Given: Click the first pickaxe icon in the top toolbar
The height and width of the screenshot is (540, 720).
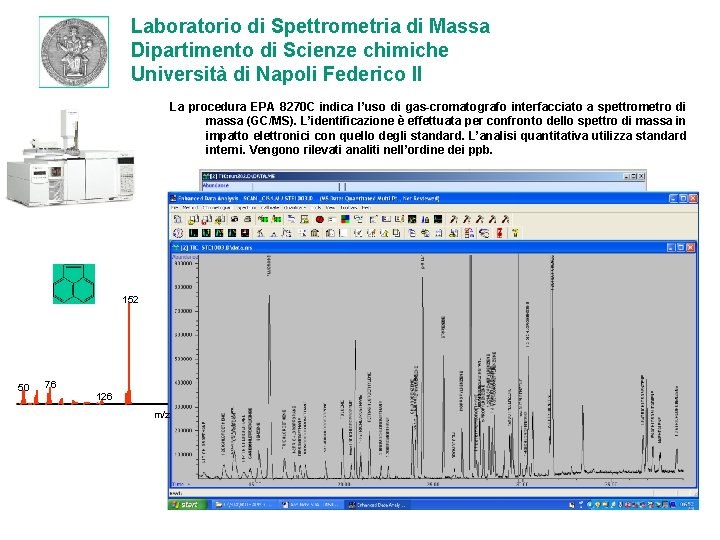Looking at the screenshot, I should tap(453, 219).
